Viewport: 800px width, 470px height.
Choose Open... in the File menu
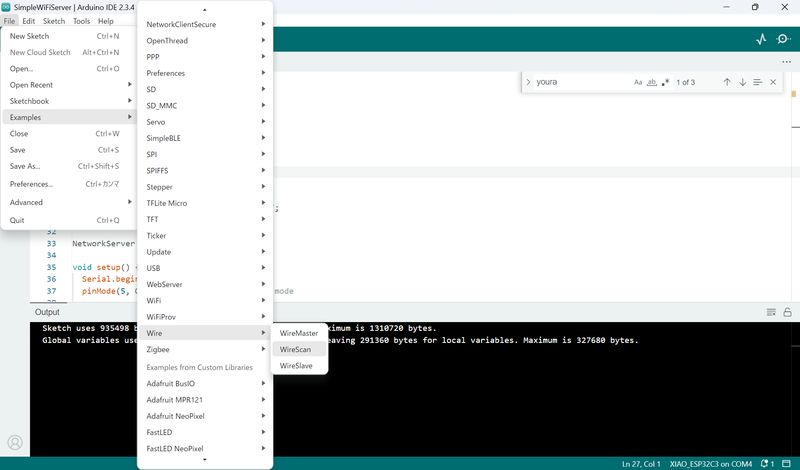[68, 68]
